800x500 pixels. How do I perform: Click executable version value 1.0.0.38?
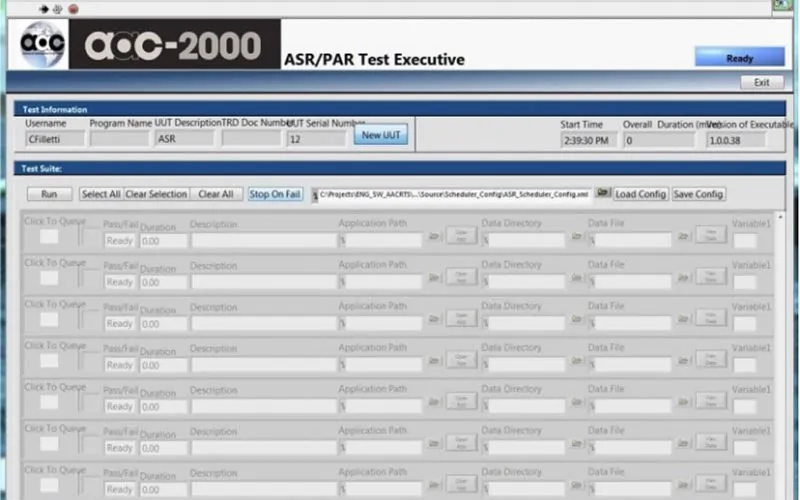(736, 140)
